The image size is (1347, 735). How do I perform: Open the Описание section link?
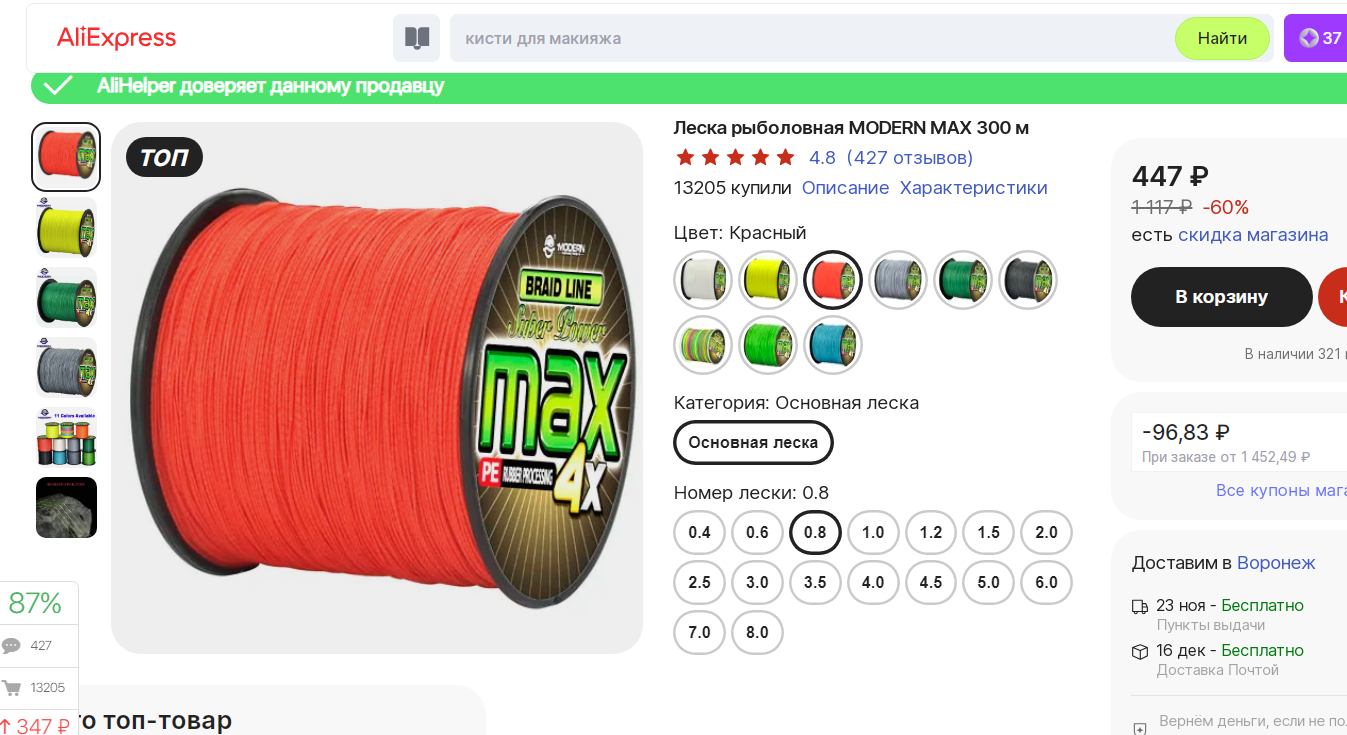coord(845,188)
